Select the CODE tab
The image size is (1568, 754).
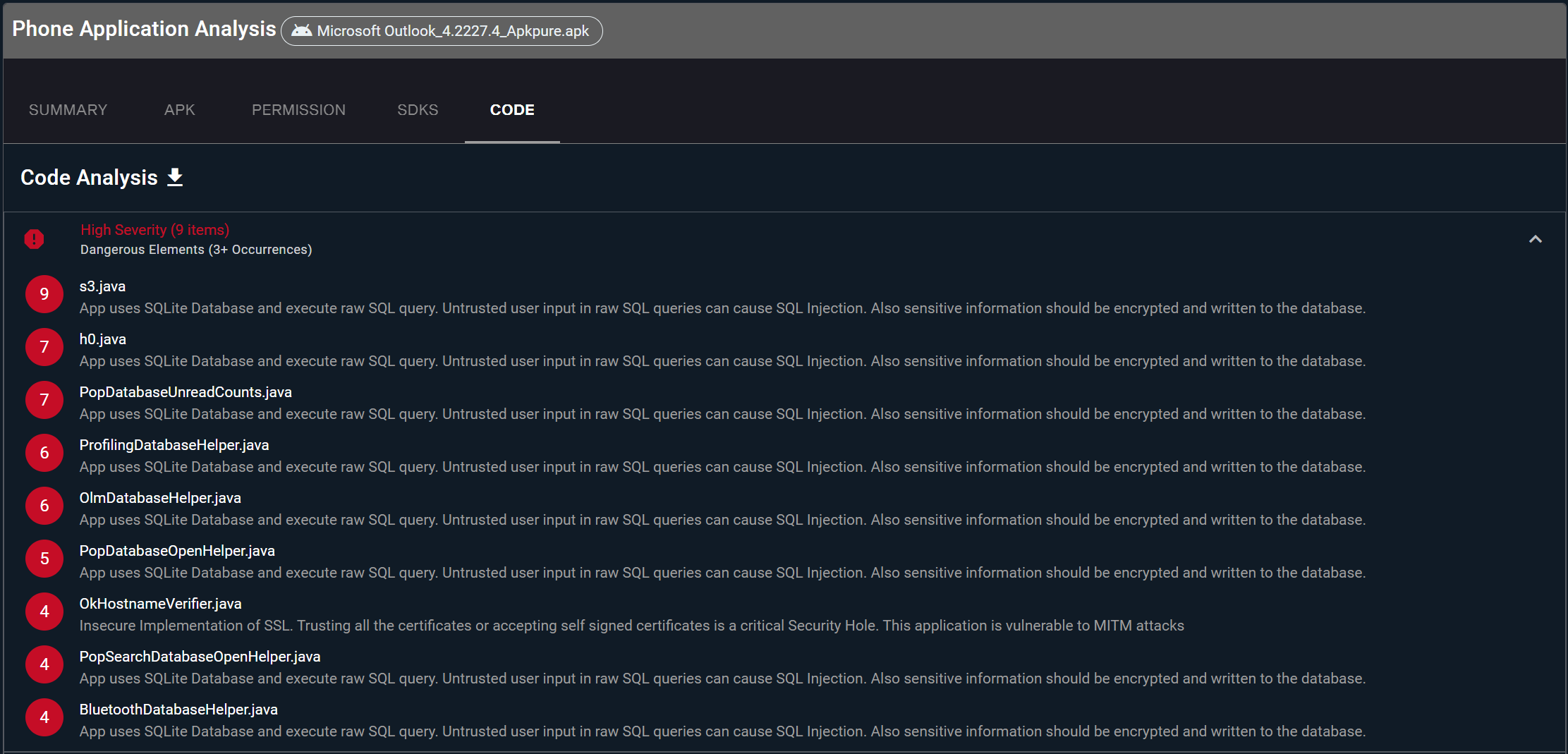coord(512,109)
